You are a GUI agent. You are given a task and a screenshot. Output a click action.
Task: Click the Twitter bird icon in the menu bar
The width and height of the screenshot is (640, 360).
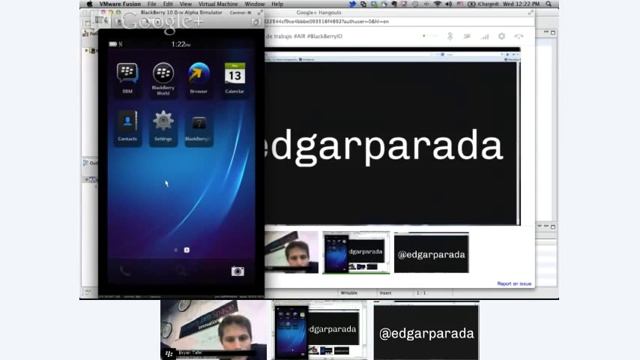(352, 4)
